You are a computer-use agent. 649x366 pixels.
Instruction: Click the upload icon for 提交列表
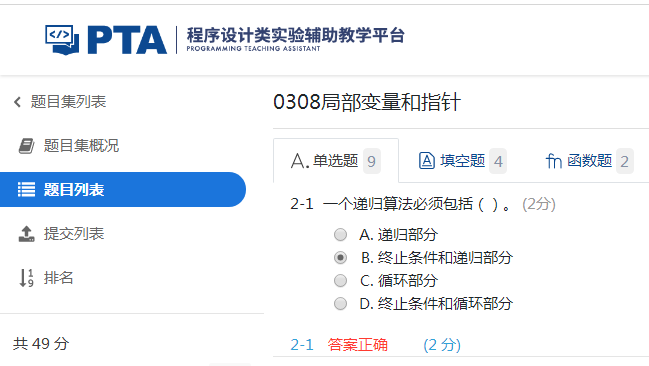point(26,234)
